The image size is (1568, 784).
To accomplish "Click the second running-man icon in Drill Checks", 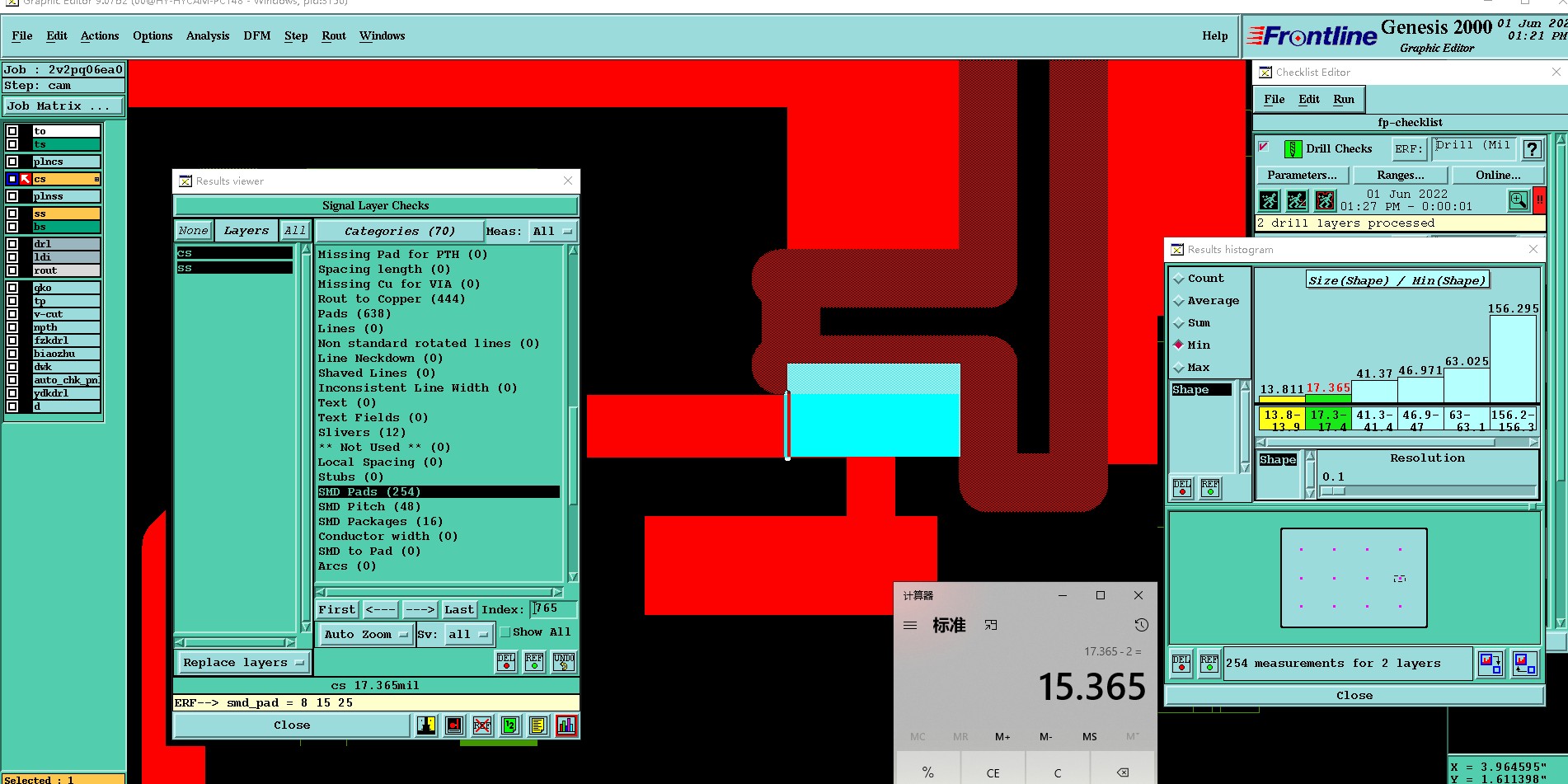I will [x=1297, y=200].
